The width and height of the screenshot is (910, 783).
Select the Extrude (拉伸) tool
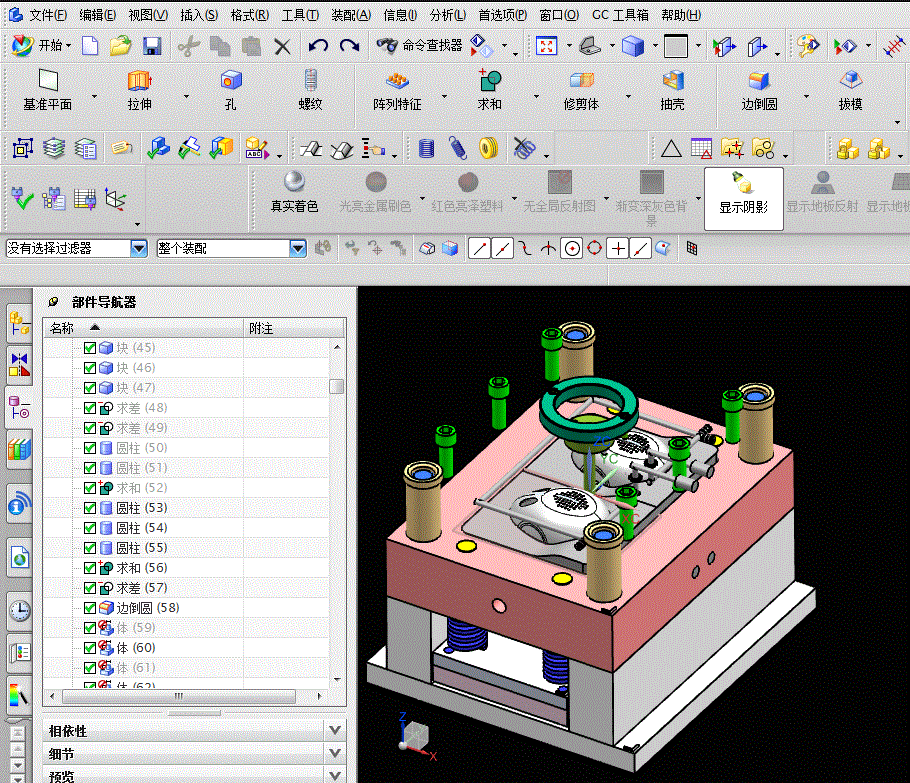(139, 90)
